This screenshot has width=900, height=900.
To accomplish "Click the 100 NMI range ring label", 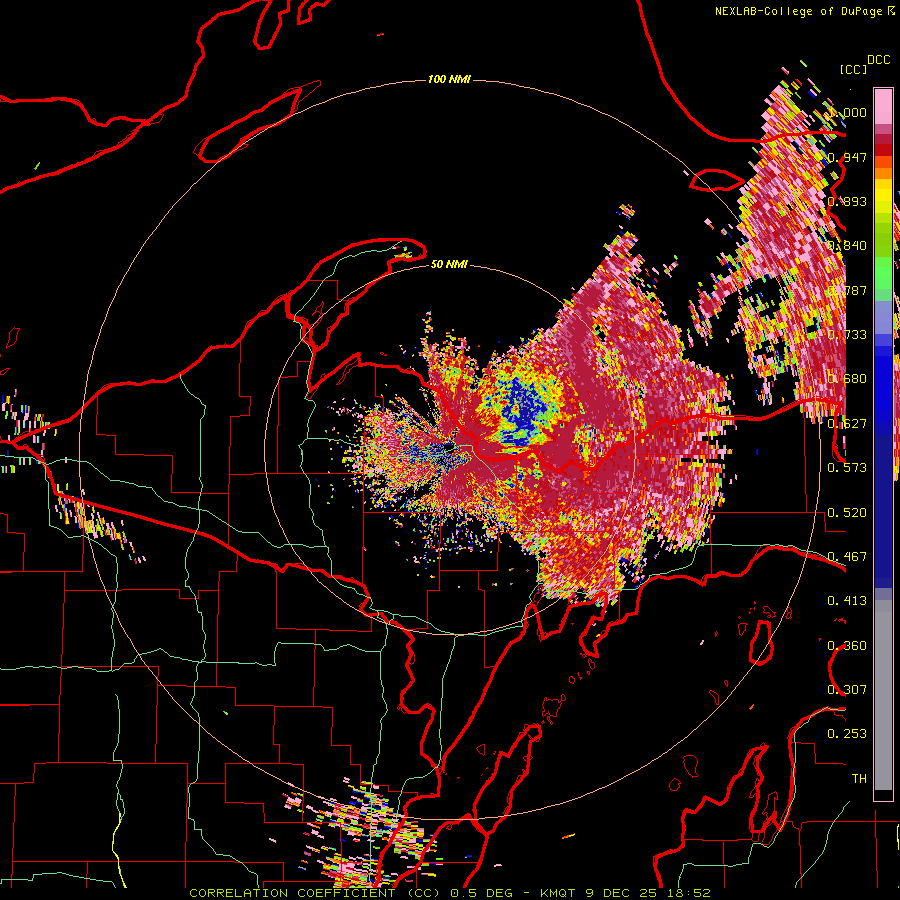I will (449, 79).
